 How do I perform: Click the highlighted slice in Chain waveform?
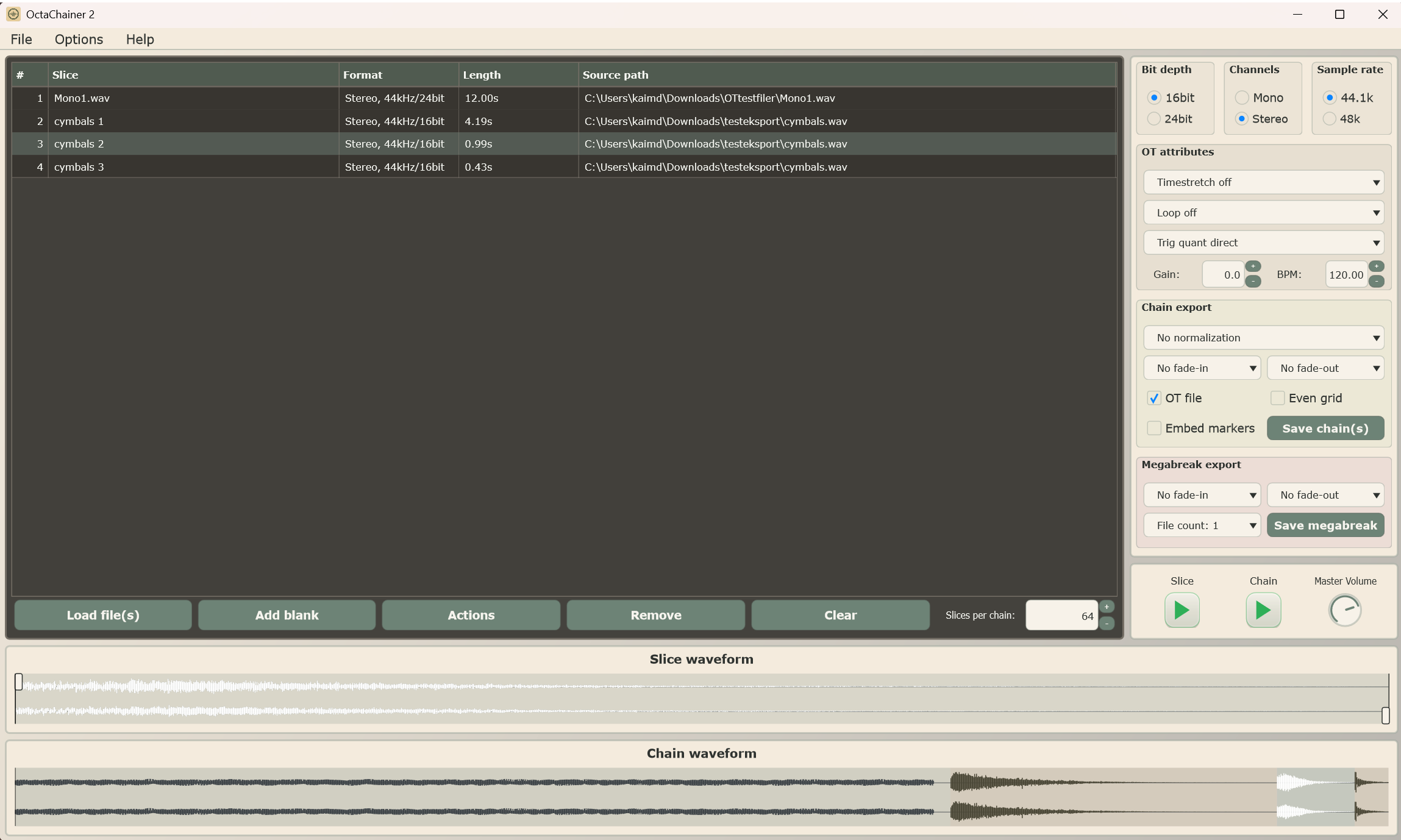(1315, 797)
